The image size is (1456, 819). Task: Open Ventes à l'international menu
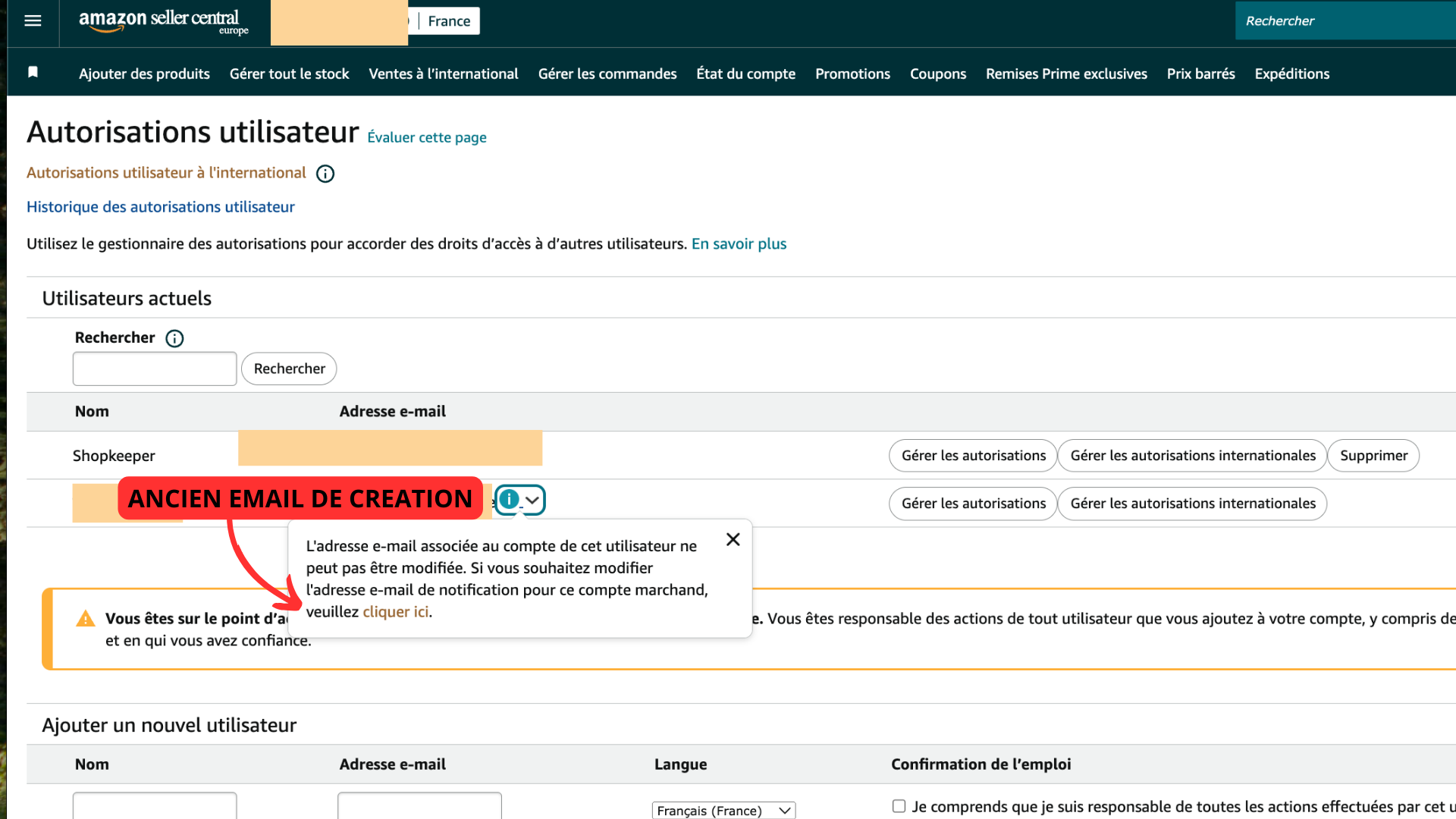pyautogui.click(x=444, y=74)
